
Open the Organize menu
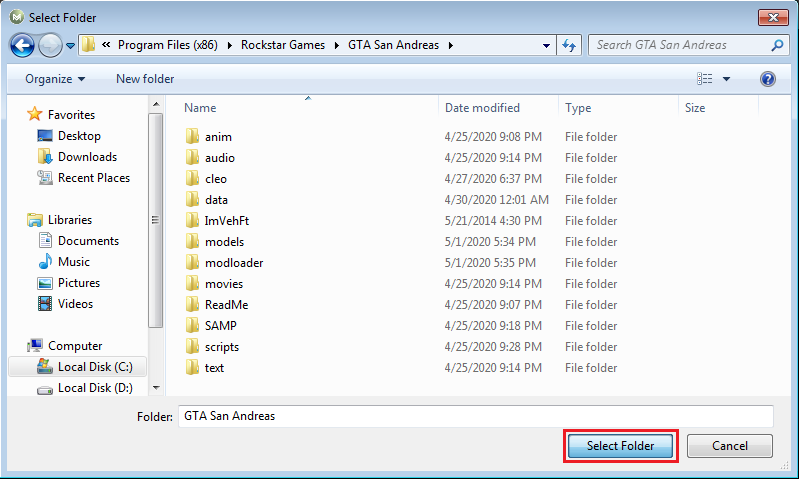(x=55, y=79)
